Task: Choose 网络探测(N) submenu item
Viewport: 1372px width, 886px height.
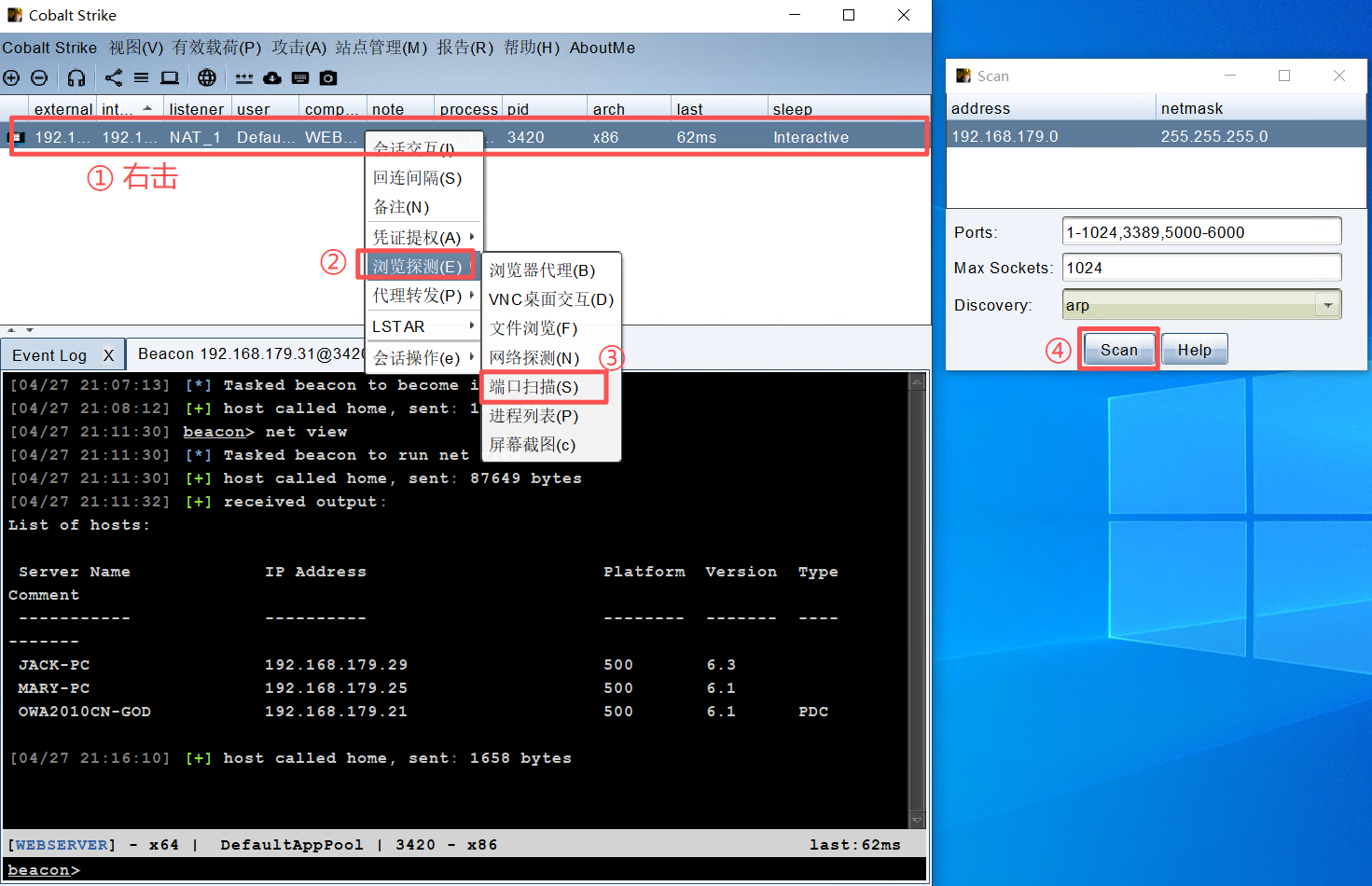Action: click(551, 358)
